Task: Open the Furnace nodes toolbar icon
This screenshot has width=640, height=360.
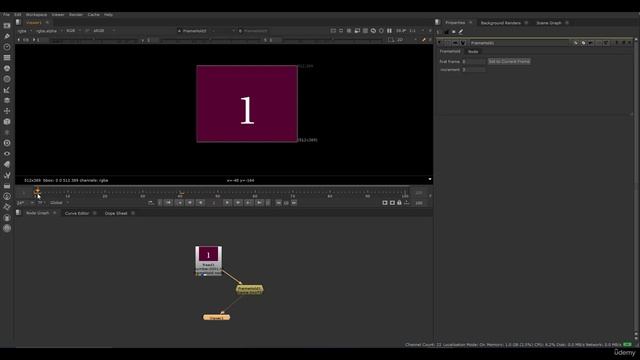Action: tap(7, 196)
